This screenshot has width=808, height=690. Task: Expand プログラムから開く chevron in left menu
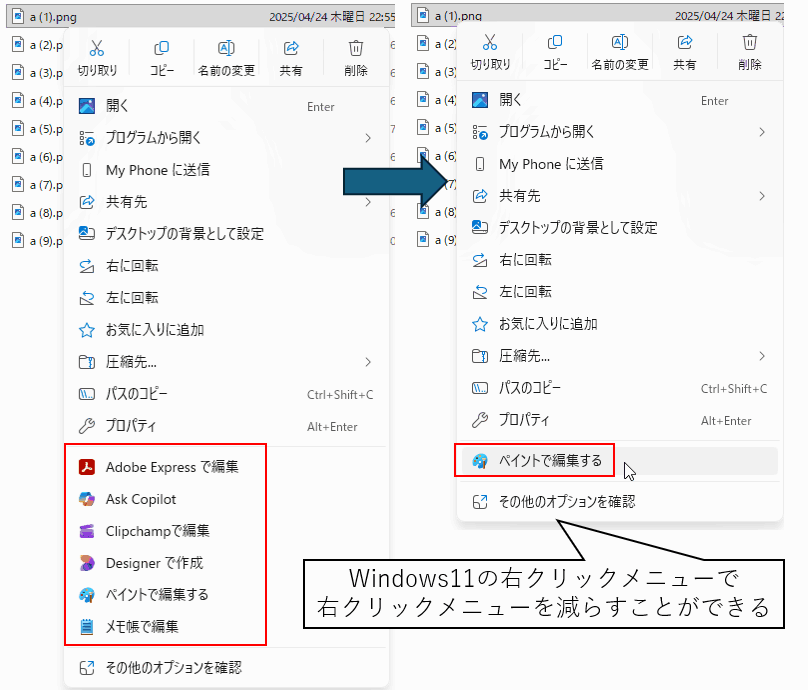(368, 138)
